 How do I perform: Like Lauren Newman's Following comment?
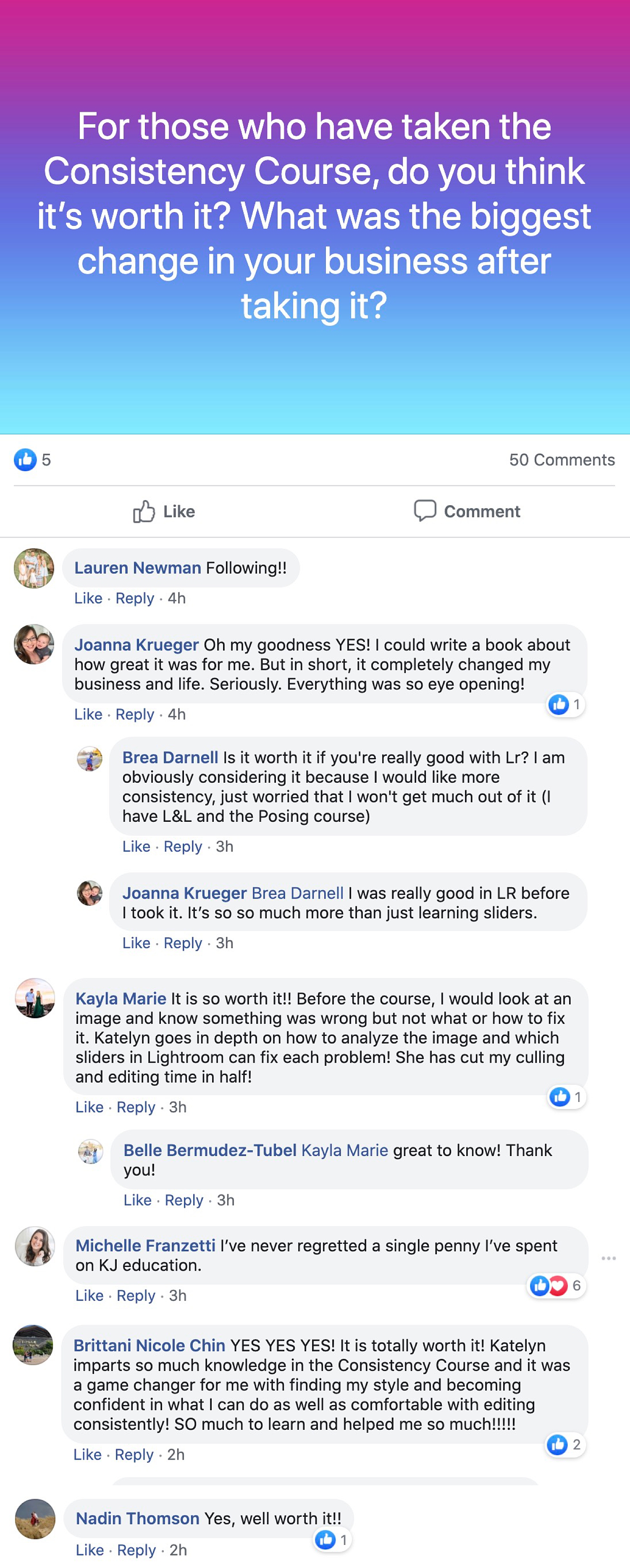click(x=88, y=598)
